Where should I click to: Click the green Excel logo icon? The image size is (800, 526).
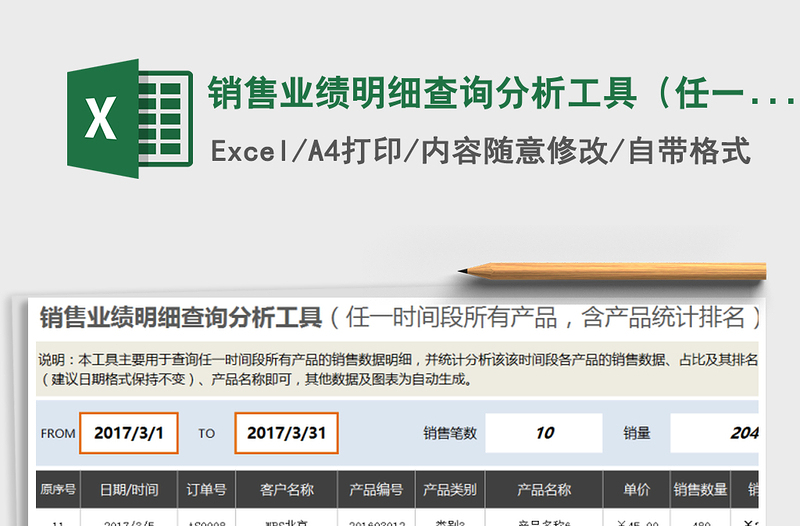pyautogui.click(x=130, y=118)
